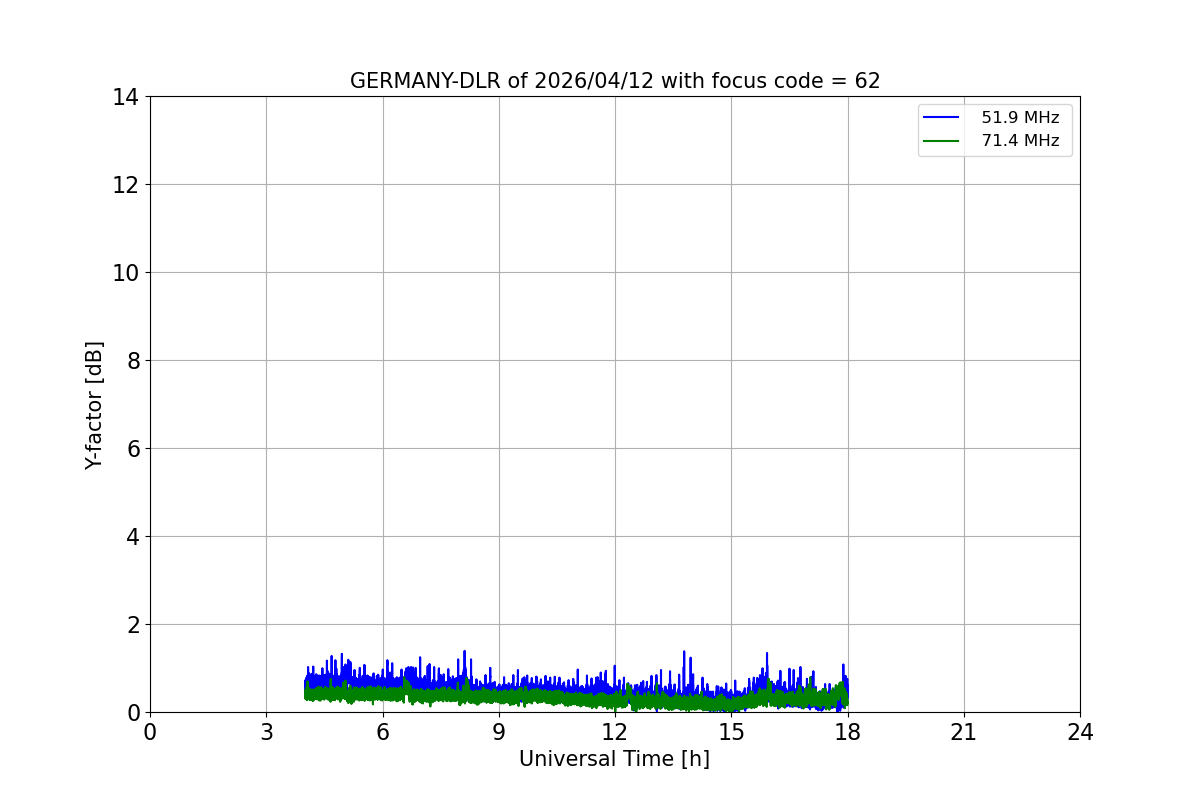
Task: Click y-axis tick label 8
Action: tap(133, 361)
